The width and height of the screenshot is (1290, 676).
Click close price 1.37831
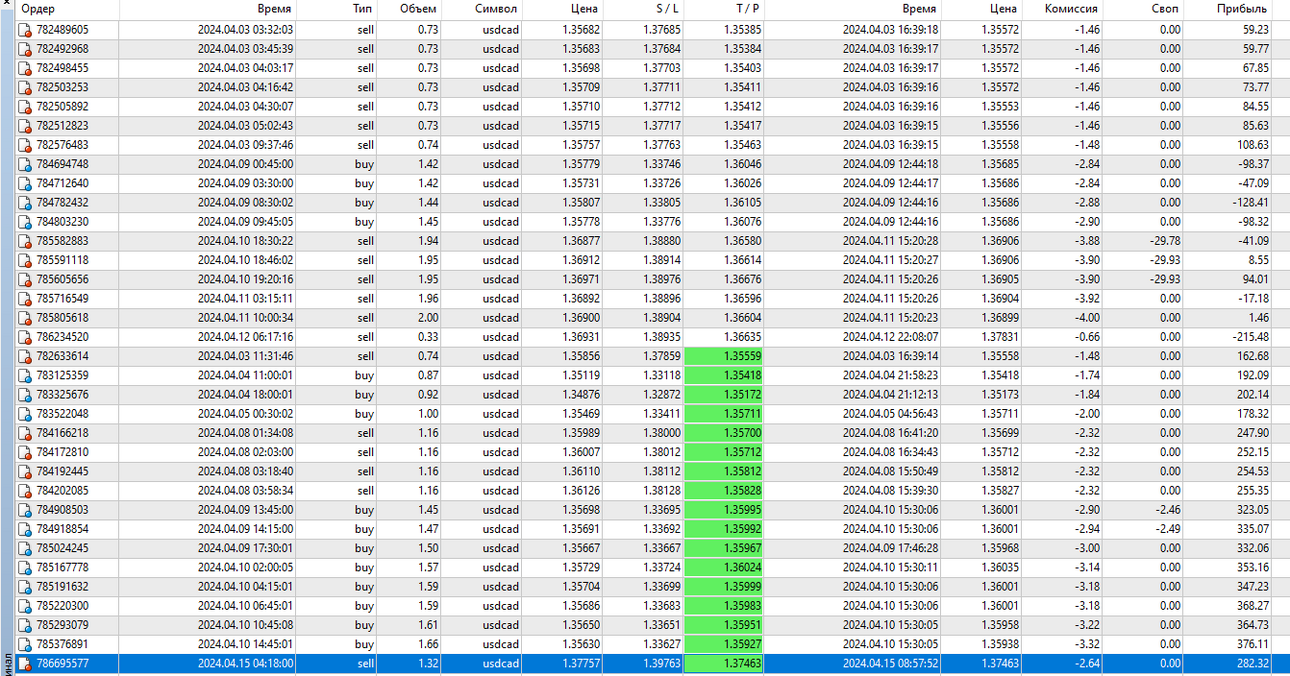(1000, 337)
